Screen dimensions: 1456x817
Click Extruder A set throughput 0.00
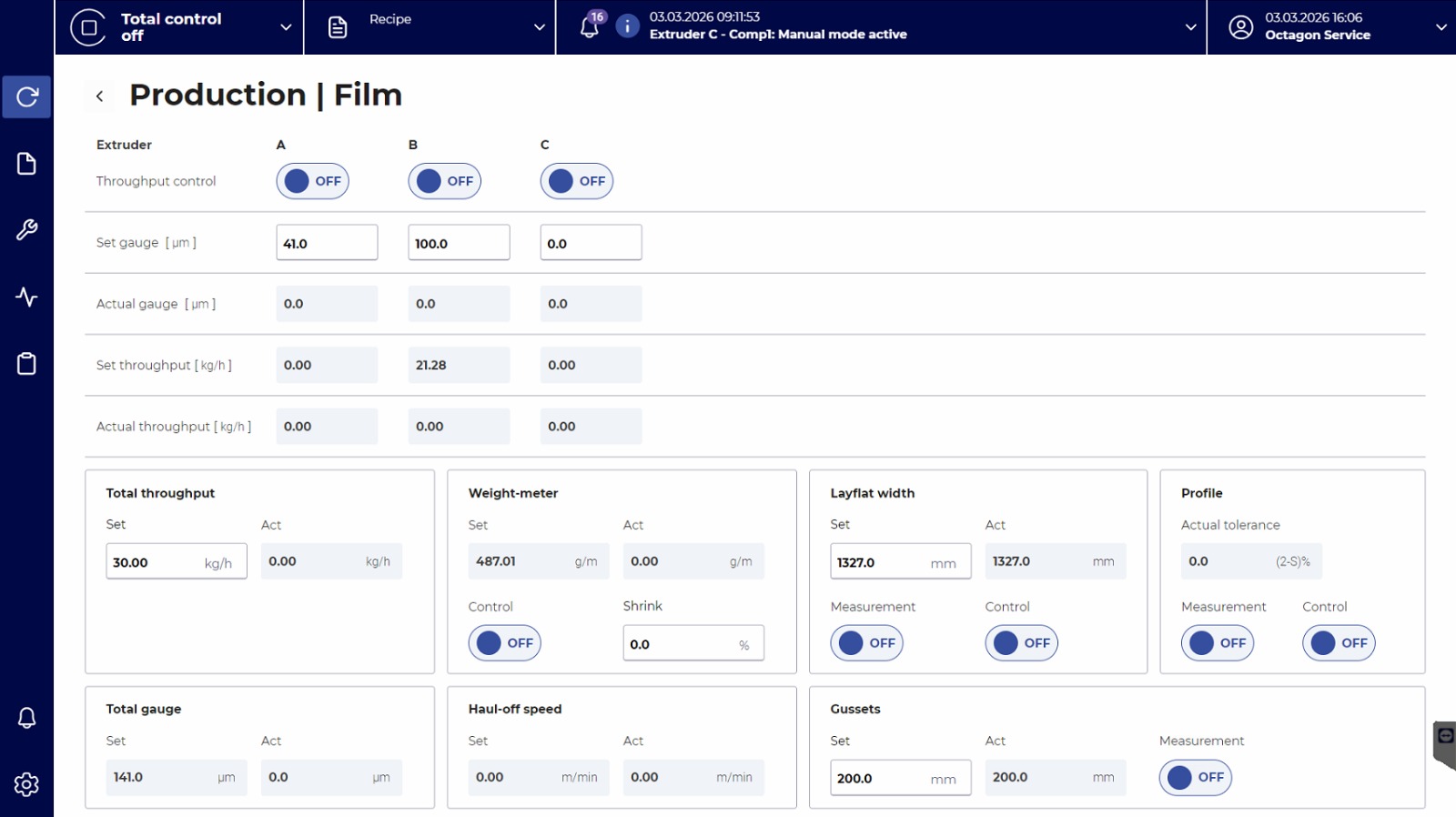(327, 365)
